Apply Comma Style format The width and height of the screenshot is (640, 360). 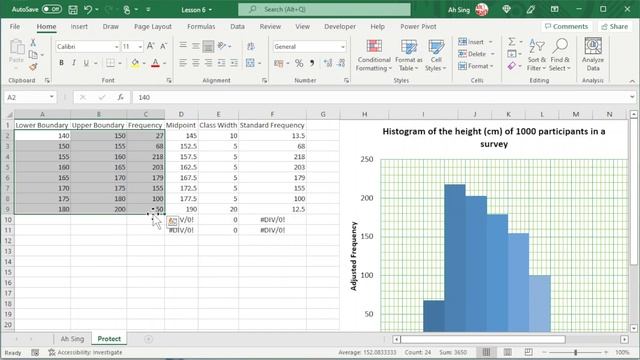pyautogui.click(x=312, y=63)
